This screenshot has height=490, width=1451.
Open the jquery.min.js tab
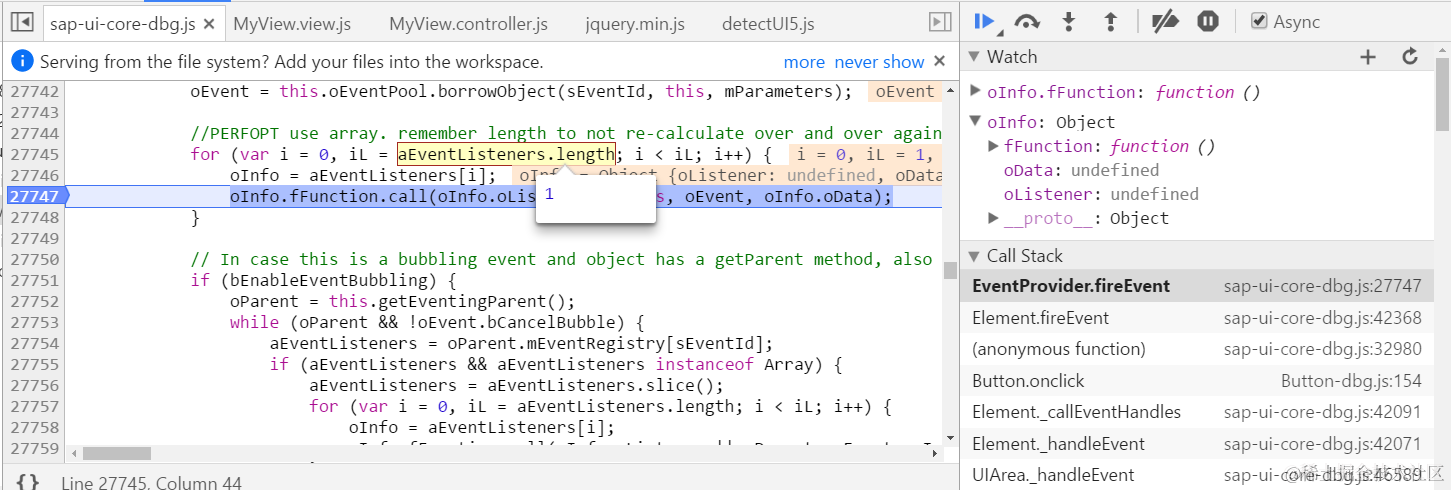coord(635,24)
